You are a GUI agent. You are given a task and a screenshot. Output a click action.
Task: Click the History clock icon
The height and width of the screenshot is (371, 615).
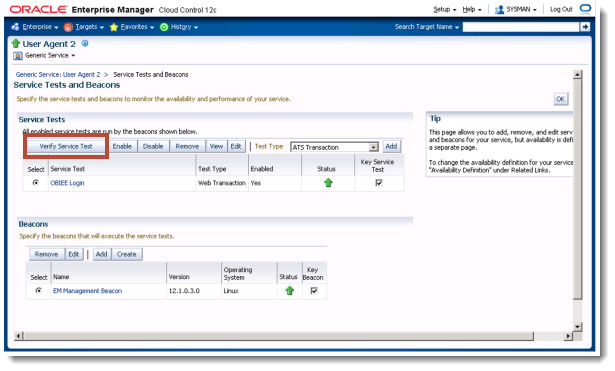[x=164, y=27]
